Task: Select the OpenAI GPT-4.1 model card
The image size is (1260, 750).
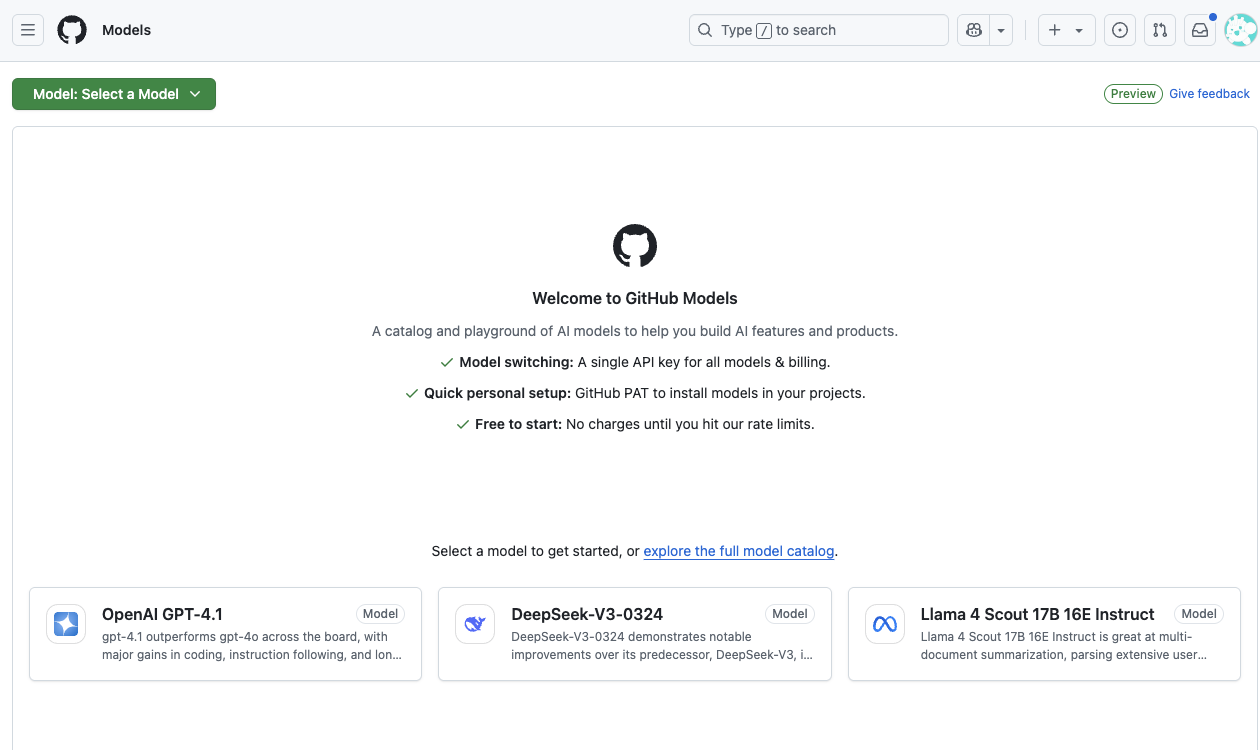Action: tap(225, 634)
